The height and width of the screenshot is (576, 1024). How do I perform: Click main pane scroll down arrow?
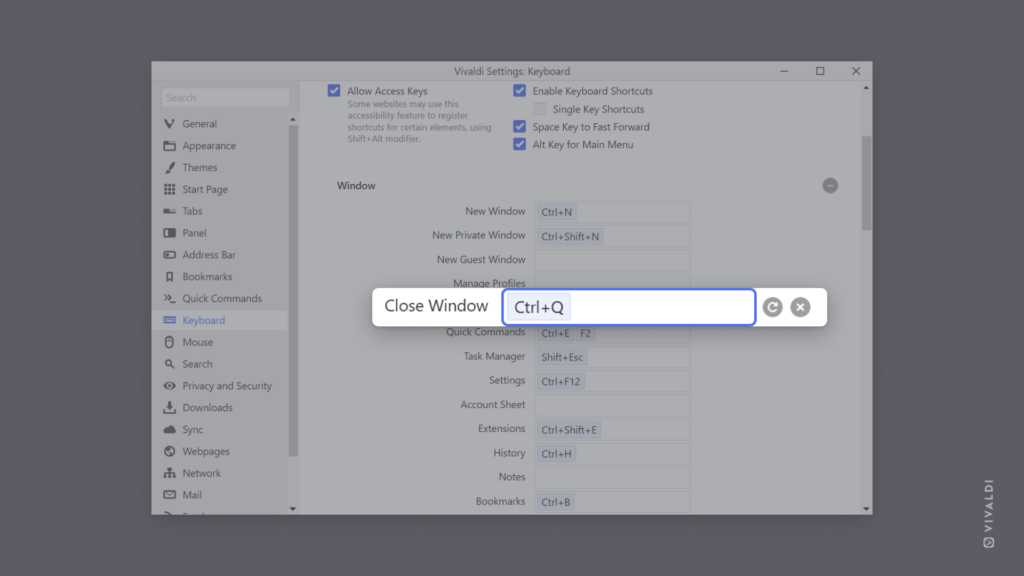click(x=866, y=509)
